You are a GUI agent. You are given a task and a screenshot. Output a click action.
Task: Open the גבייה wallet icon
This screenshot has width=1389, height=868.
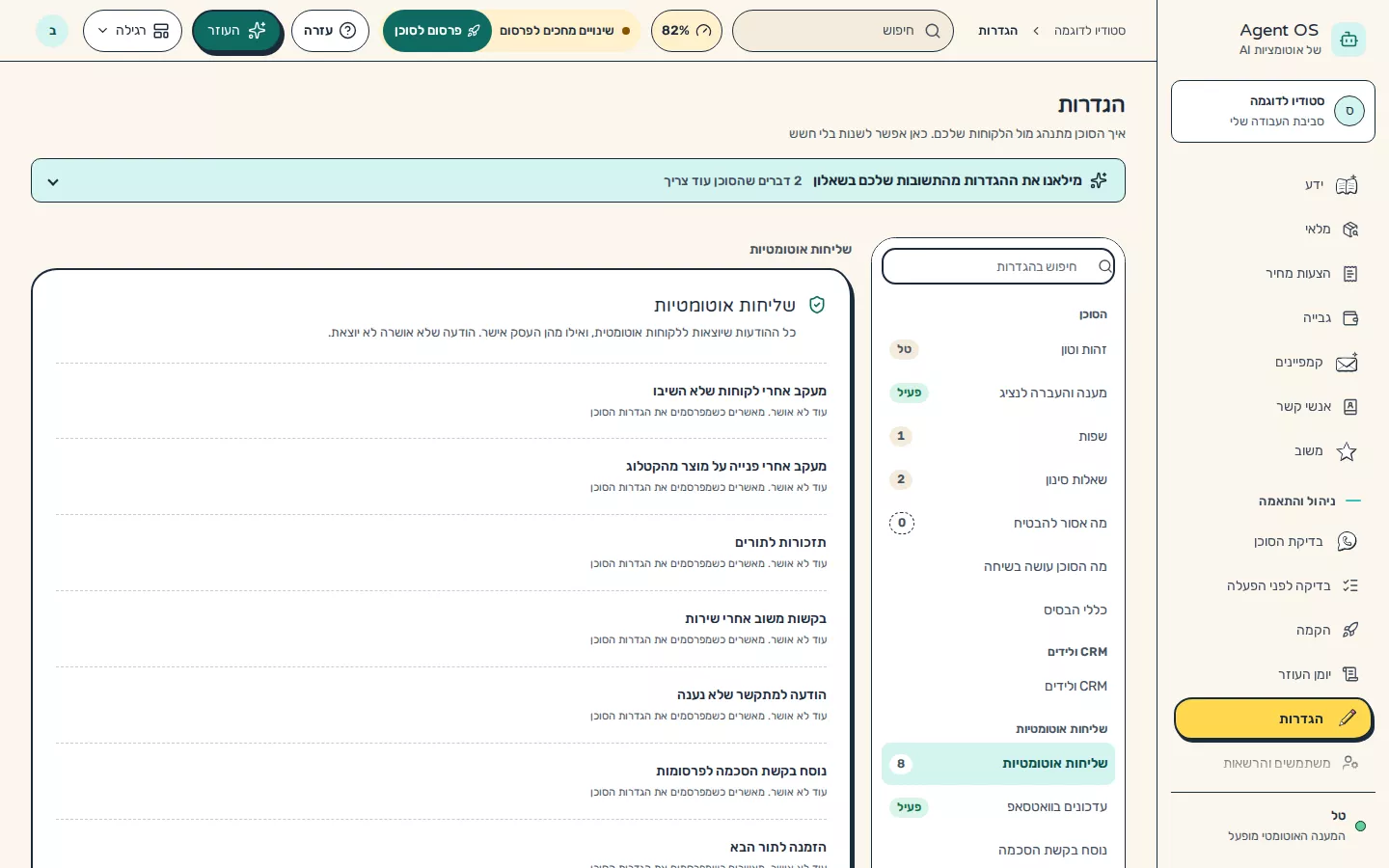pyautogui.click(x=1349, y=318)
